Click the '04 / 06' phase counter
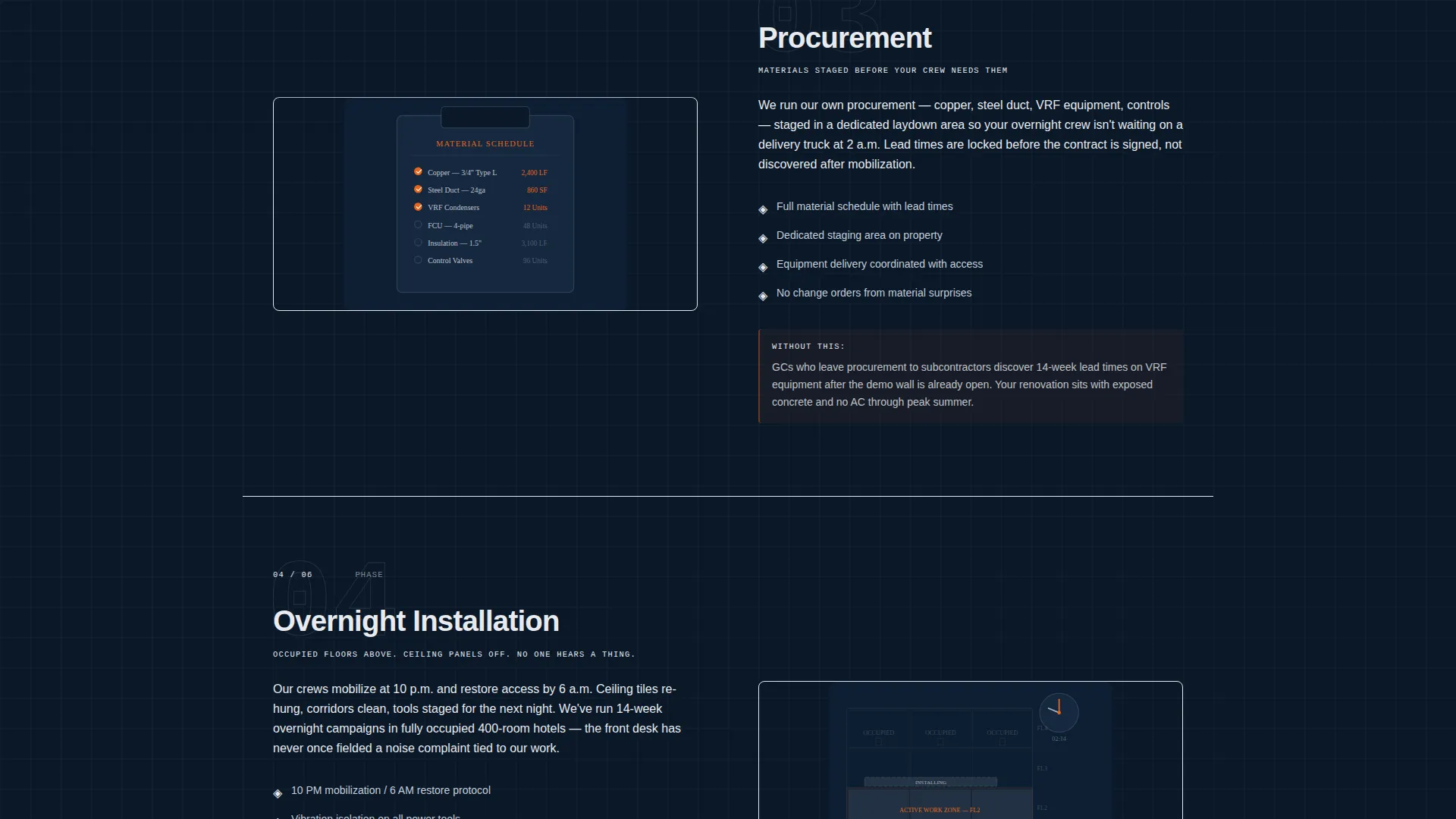This screenshot has width=1456, height=819. (293, 575)
